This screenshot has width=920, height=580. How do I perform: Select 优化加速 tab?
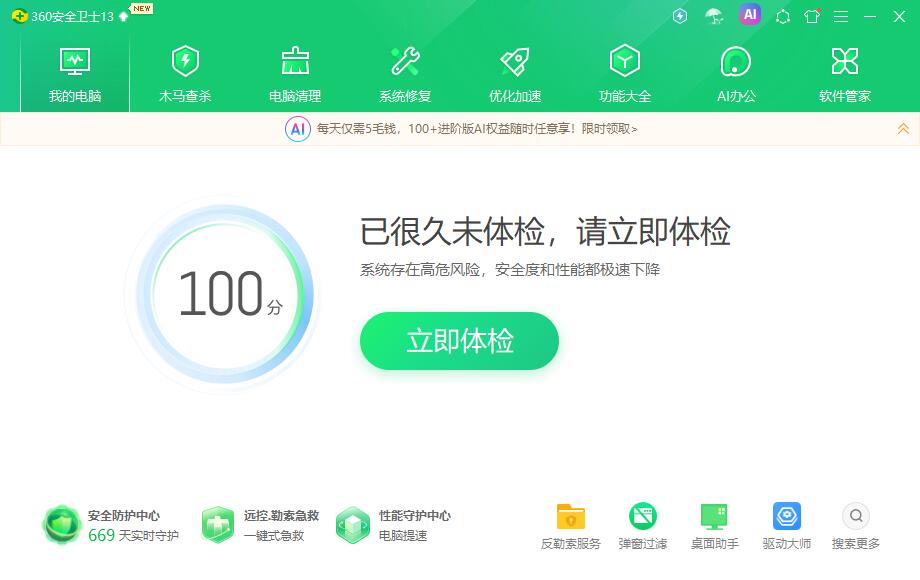(x=515, y=74)
